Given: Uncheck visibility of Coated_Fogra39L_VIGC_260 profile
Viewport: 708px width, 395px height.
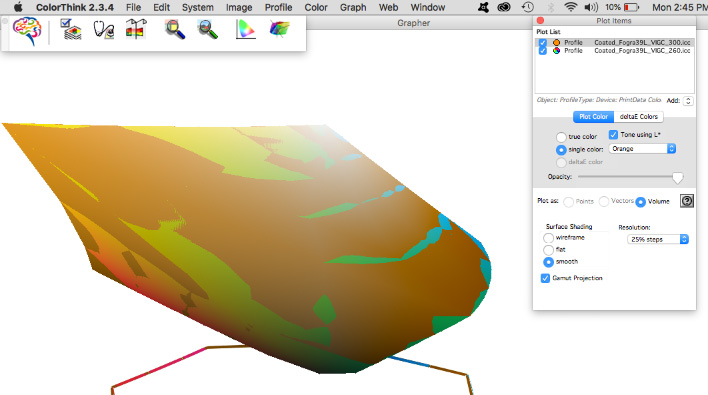Looking at the screenshot, I should tap(543, 51).
